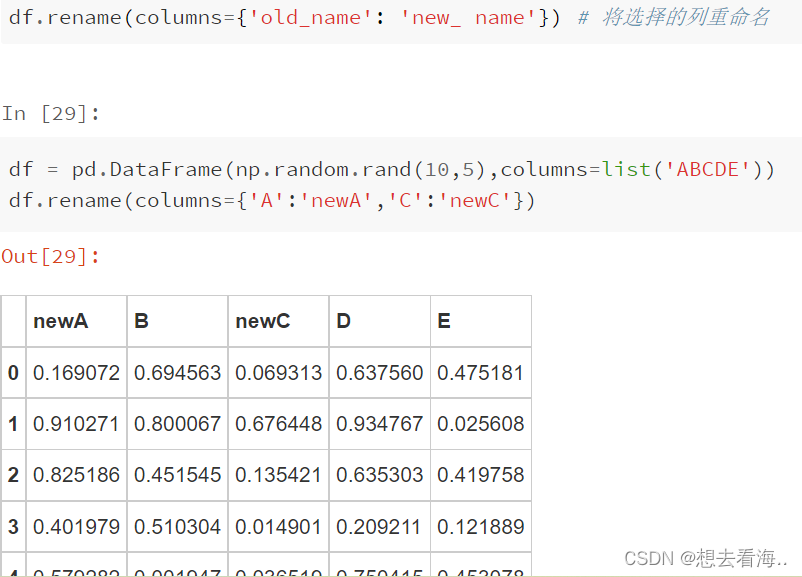Click cell value 0.451545

click(177, 475)
